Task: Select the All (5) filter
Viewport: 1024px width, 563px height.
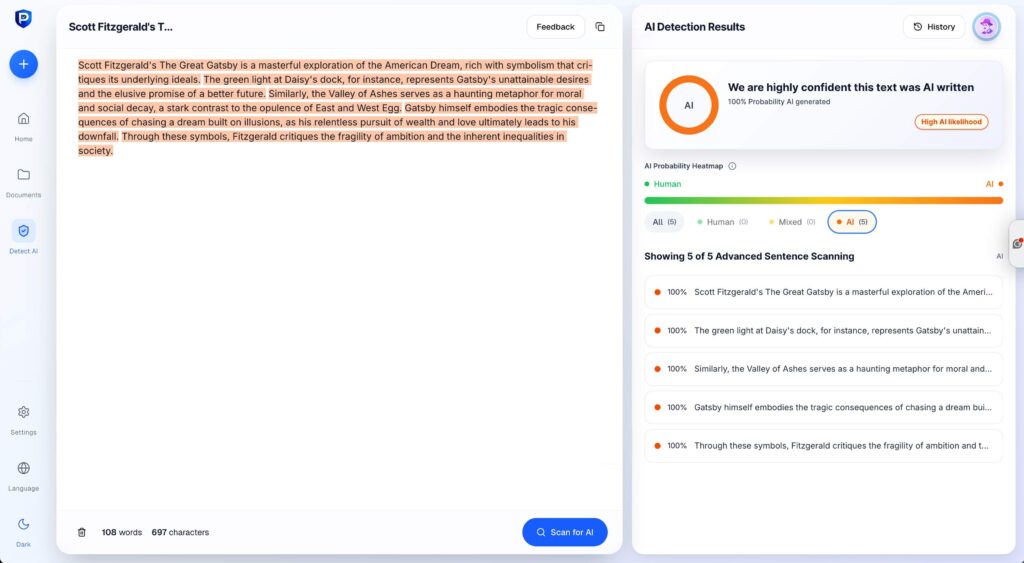Action: 664,222
